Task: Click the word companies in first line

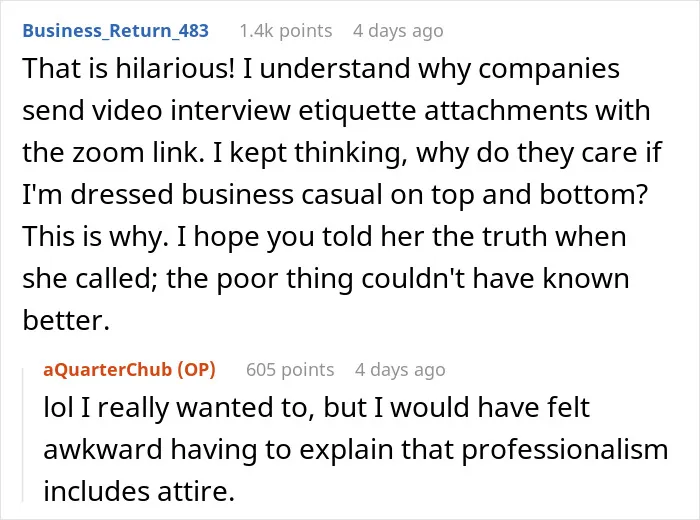Action: tap(549, 68)
